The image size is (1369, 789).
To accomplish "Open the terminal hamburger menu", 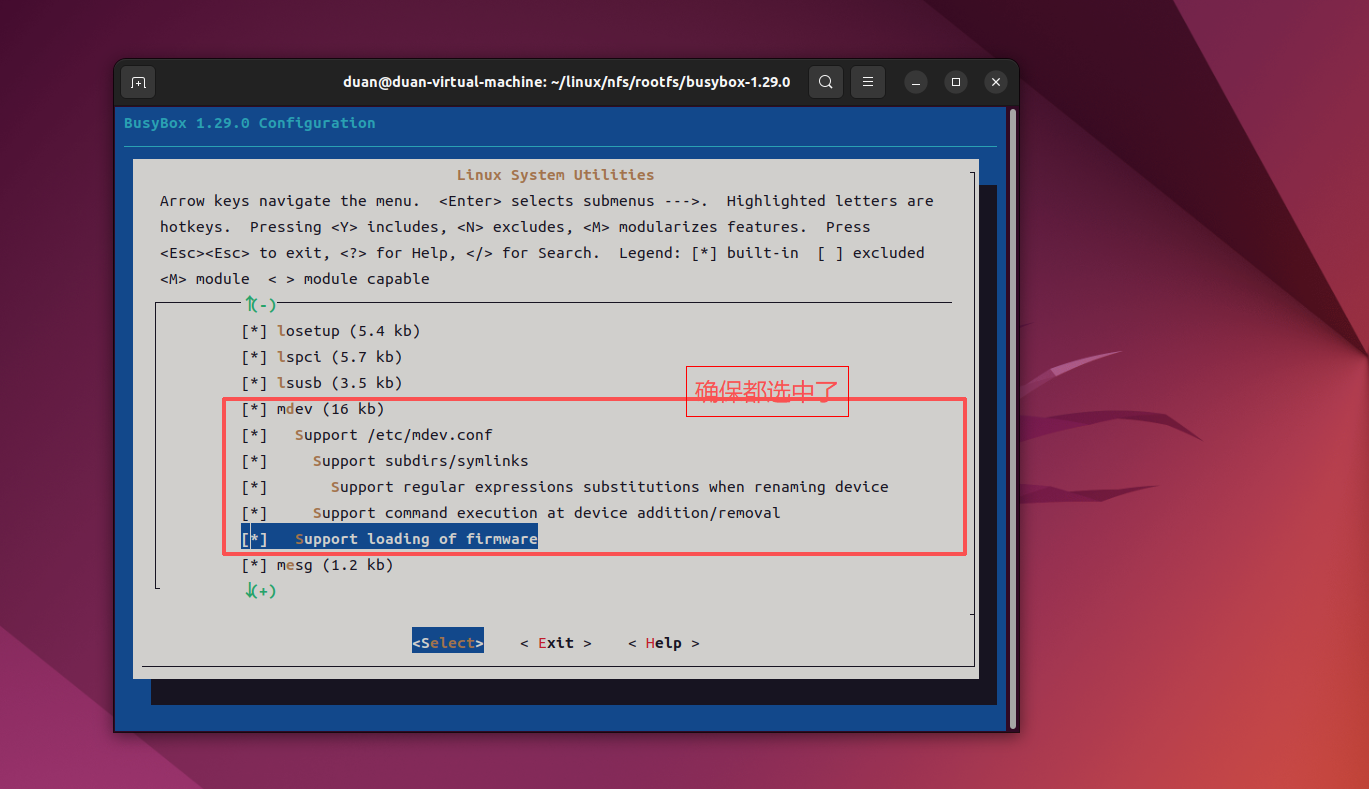I will 868,82.
